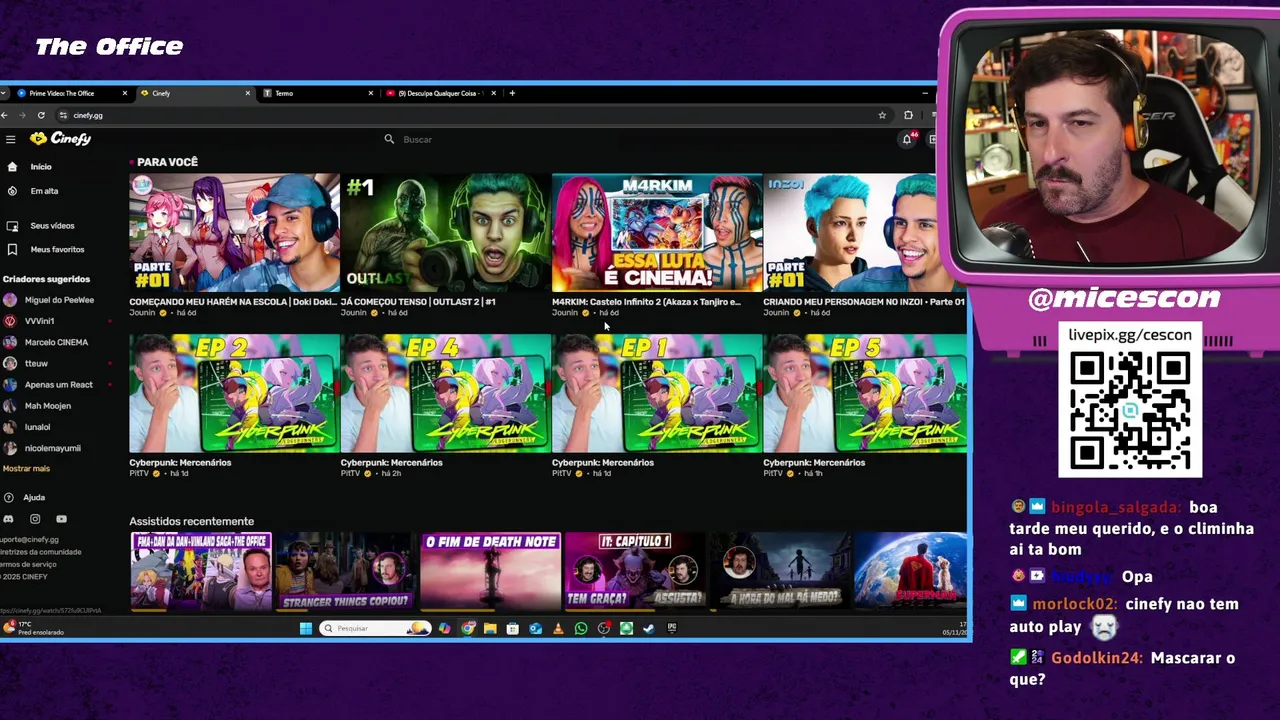Open Cyberpunk Mercenários EP 4 thumbnail

445,394
